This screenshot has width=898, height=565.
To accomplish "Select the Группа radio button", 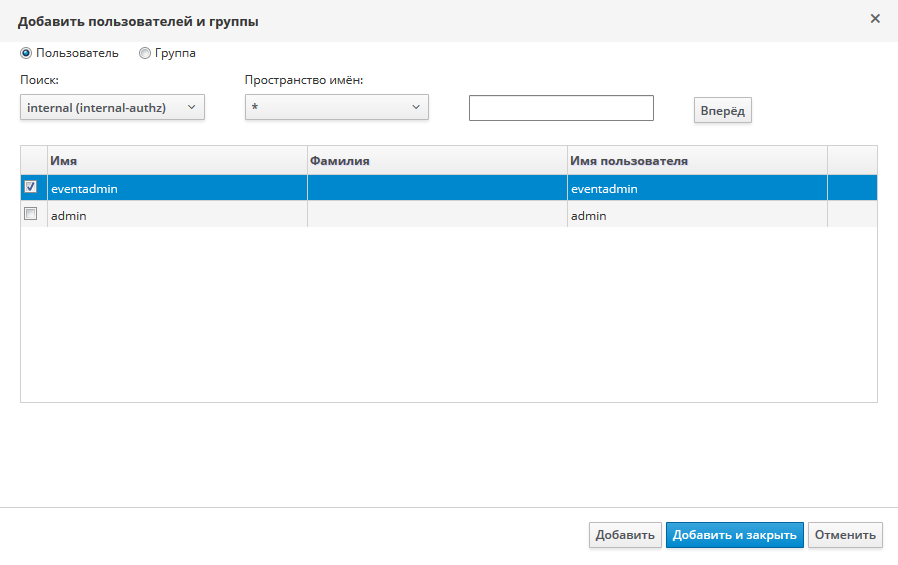I will click(145, 53).
